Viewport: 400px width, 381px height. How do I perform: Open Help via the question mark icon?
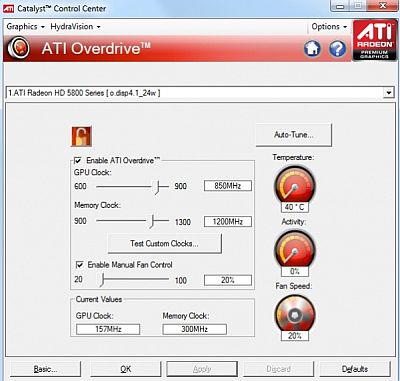337,49
